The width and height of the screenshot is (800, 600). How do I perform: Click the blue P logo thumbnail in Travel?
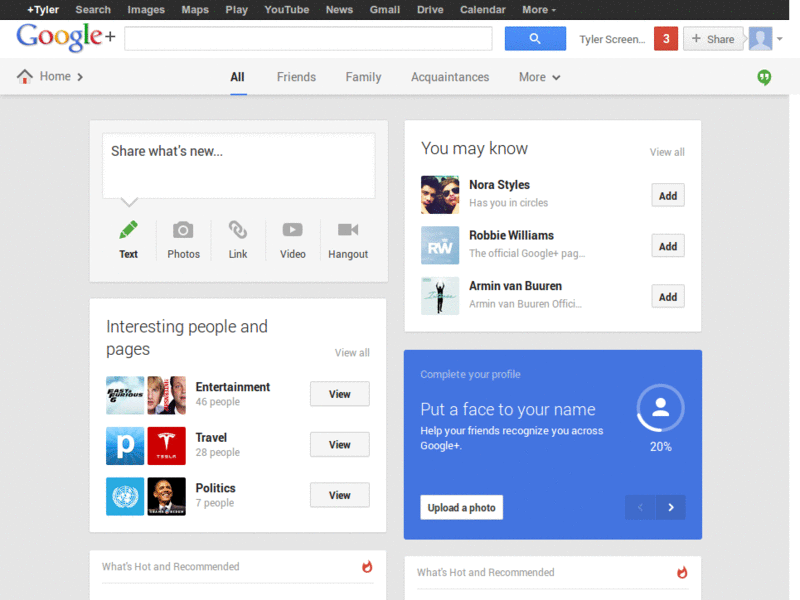(x=125, y=446)
